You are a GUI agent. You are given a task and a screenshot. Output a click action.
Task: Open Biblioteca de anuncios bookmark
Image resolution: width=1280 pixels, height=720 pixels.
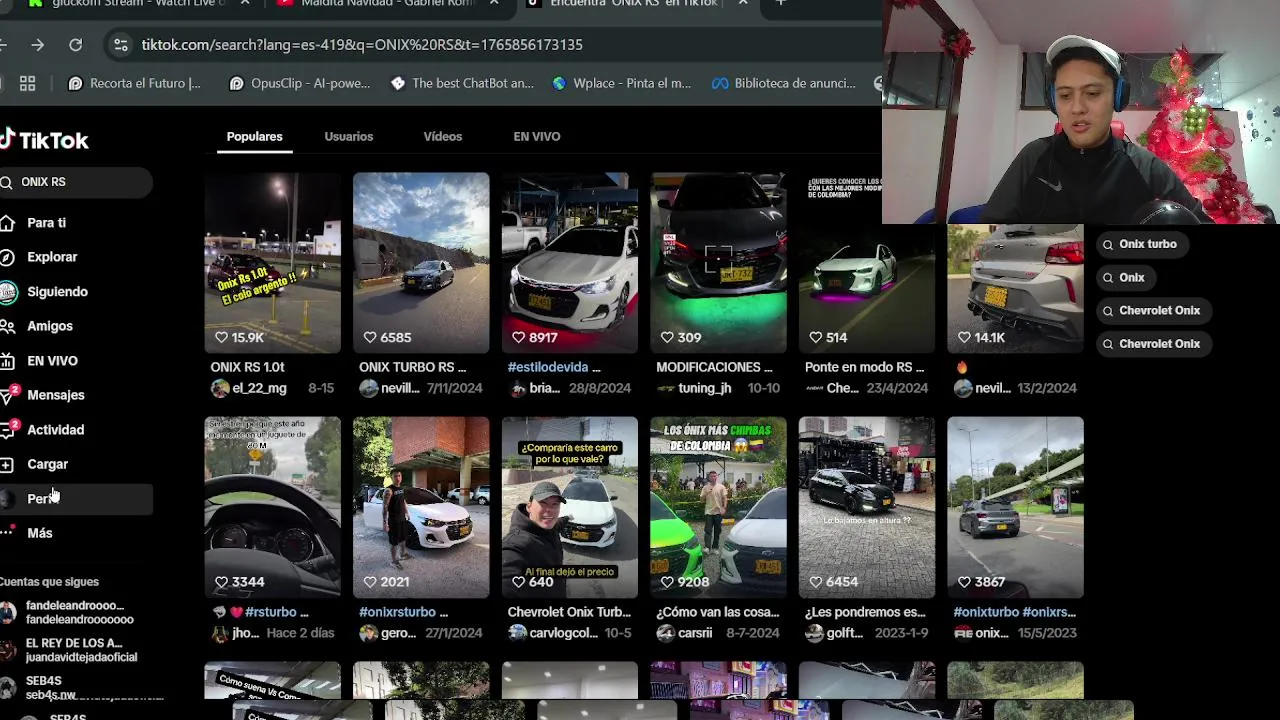784,84
